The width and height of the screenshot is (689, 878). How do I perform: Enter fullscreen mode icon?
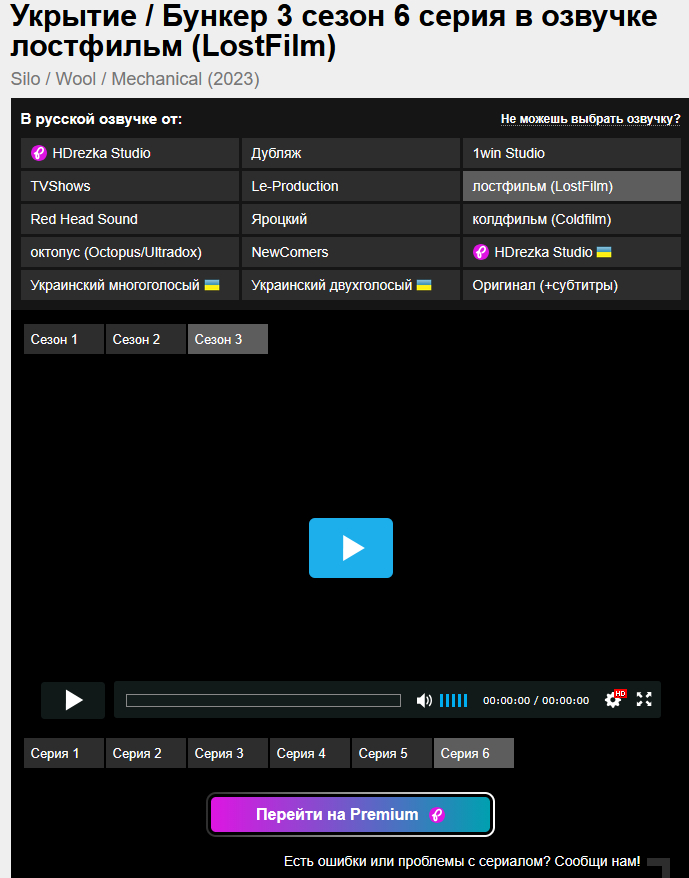(x=644, y=699)
